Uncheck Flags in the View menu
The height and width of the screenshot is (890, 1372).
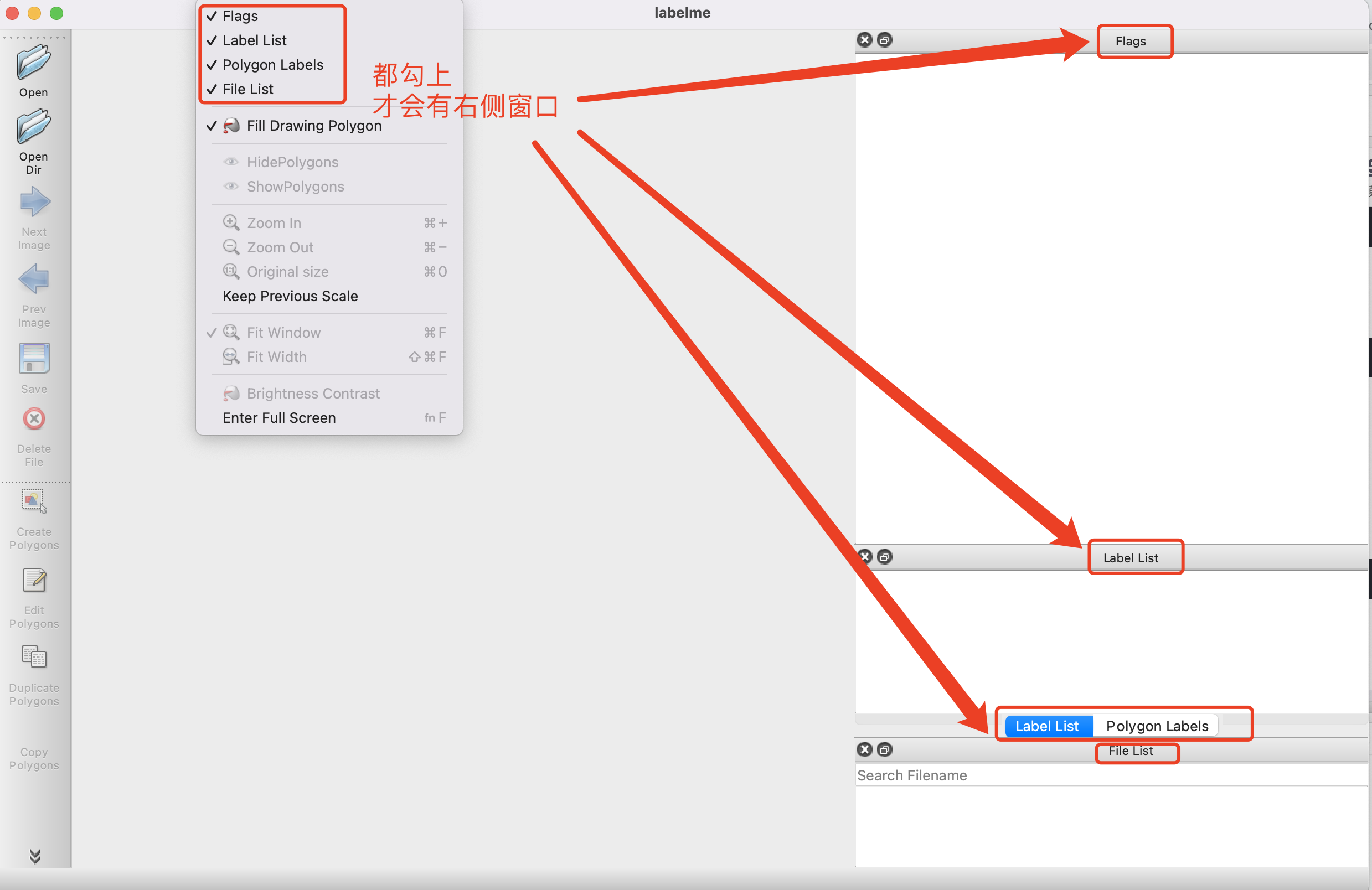240,16
